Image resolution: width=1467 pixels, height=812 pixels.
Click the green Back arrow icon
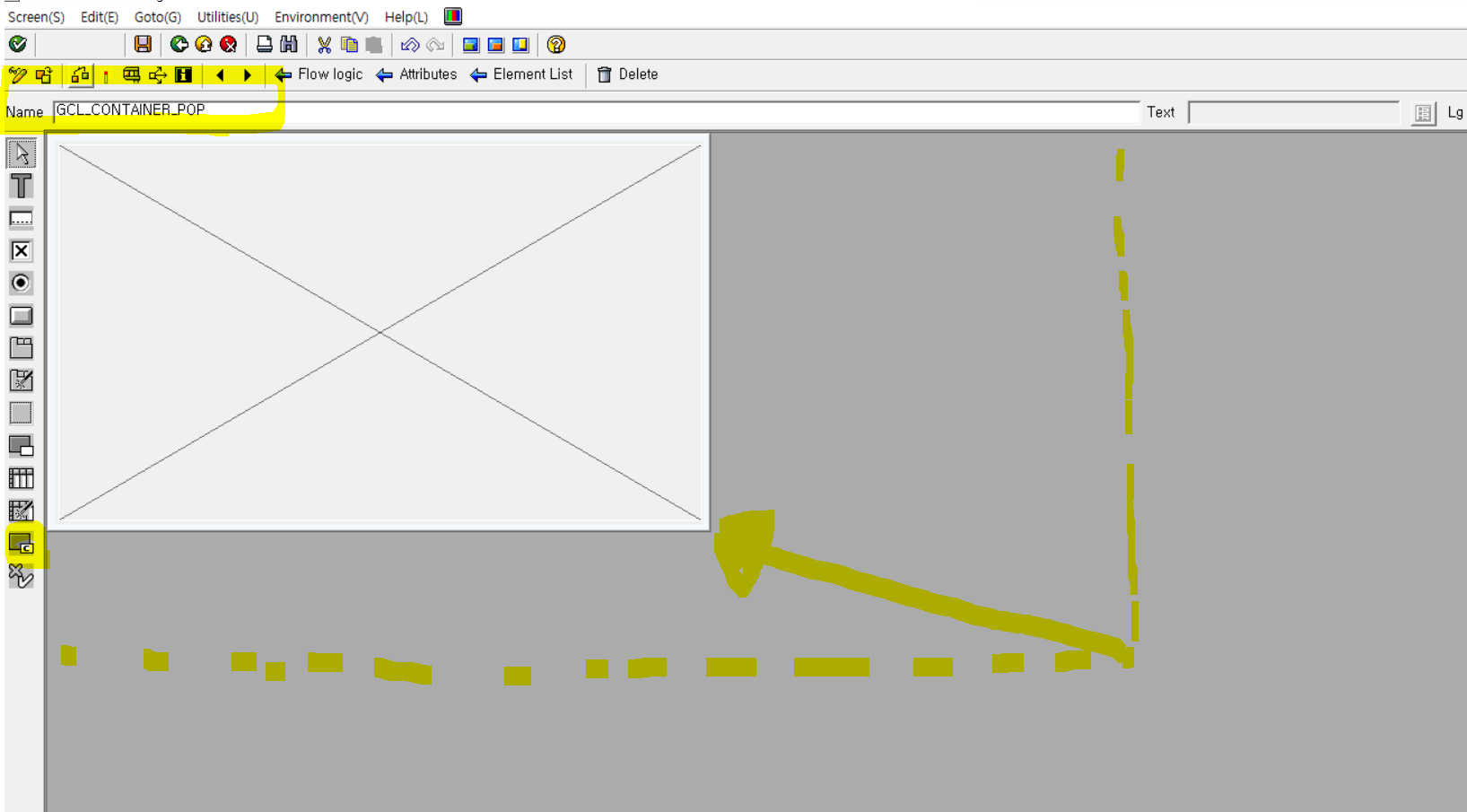[x=179, y=44]
